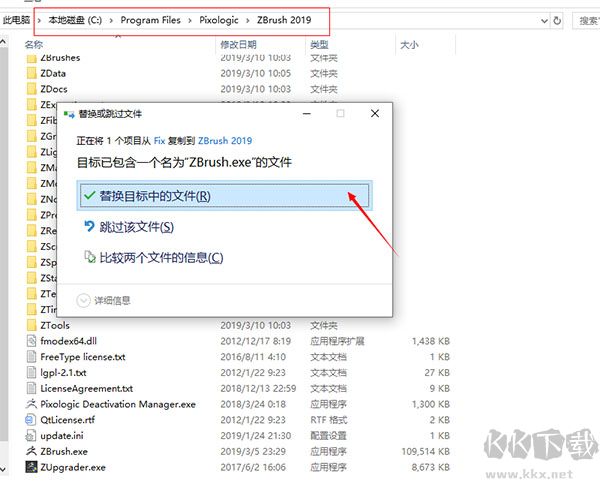Screen dimensions: 600x481
Task: Open Fix source folder link
Action: [159, 141]
